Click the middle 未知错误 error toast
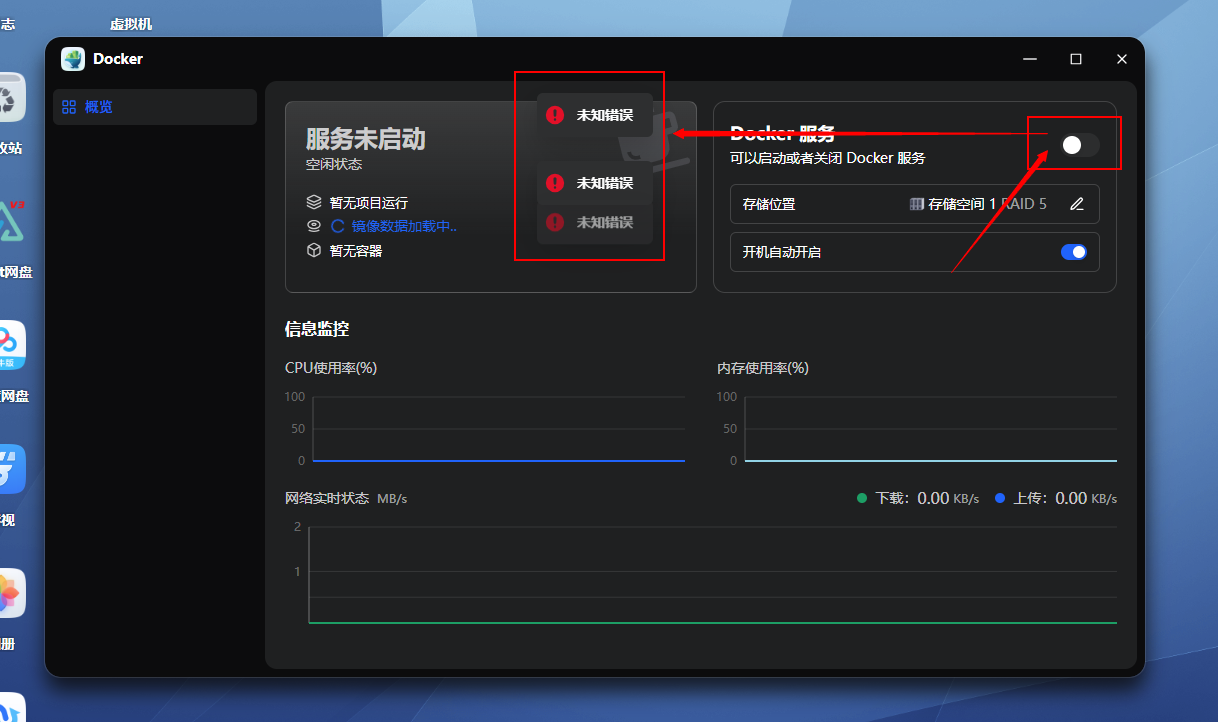Image resolution: width=1218 pixels, height=722 pixels. click(x=595, y=183)
